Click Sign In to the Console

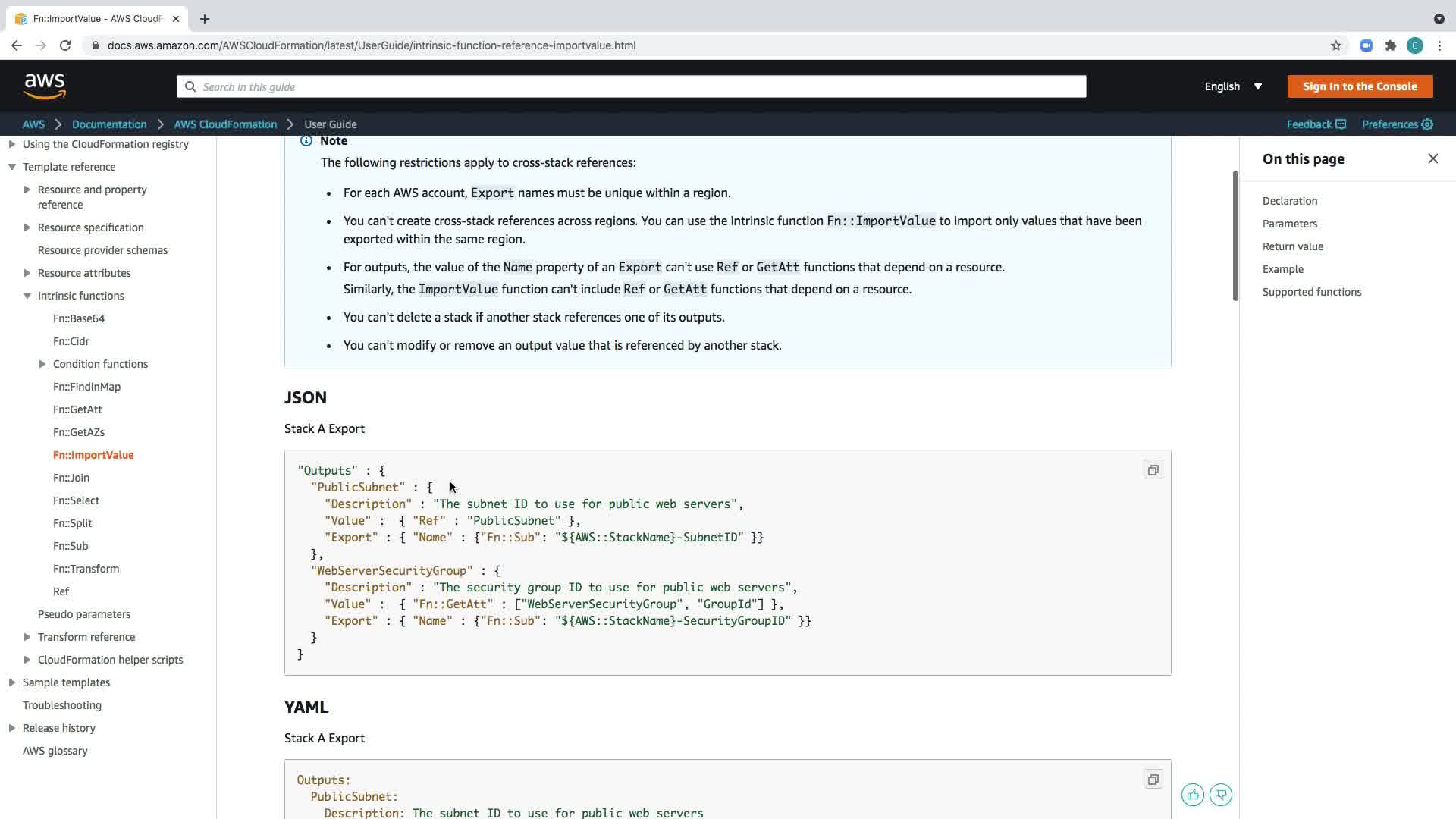click(1359, 86)
